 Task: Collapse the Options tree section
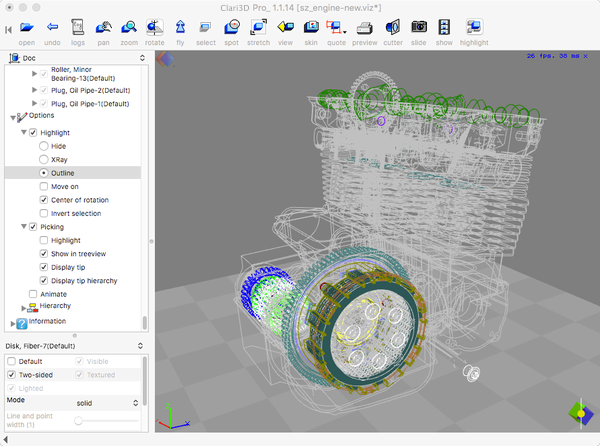click(13, 118)
